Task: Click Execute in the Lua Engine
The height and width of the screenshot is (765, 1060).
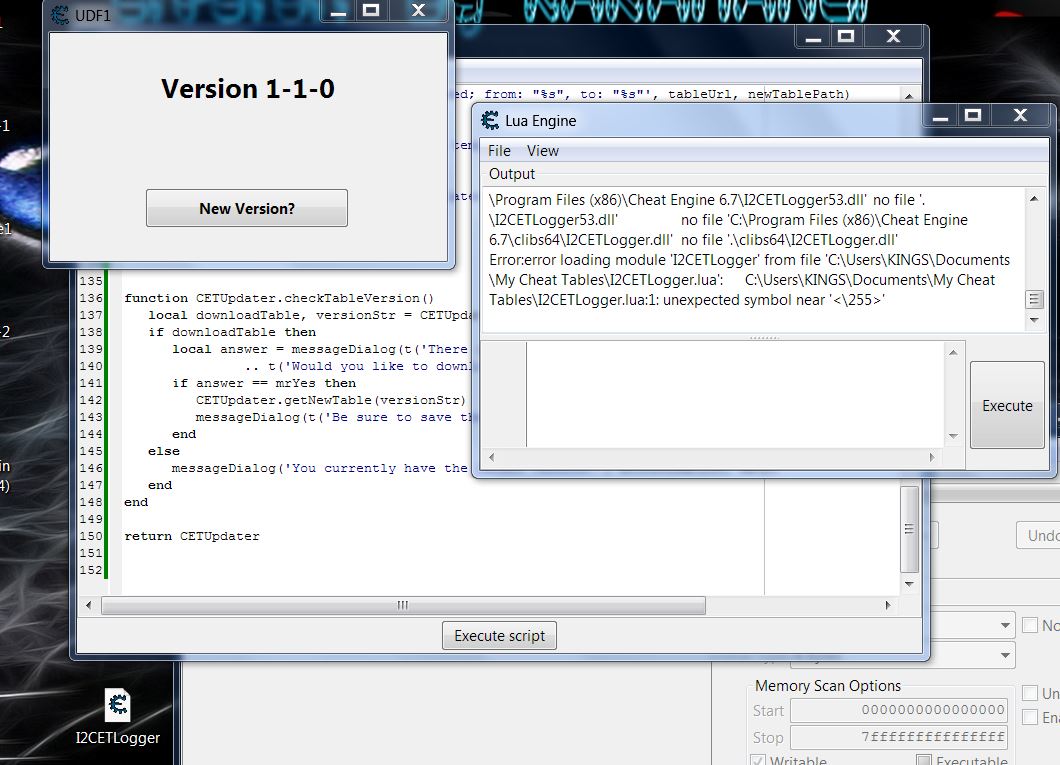Action: click(1007, 406)
